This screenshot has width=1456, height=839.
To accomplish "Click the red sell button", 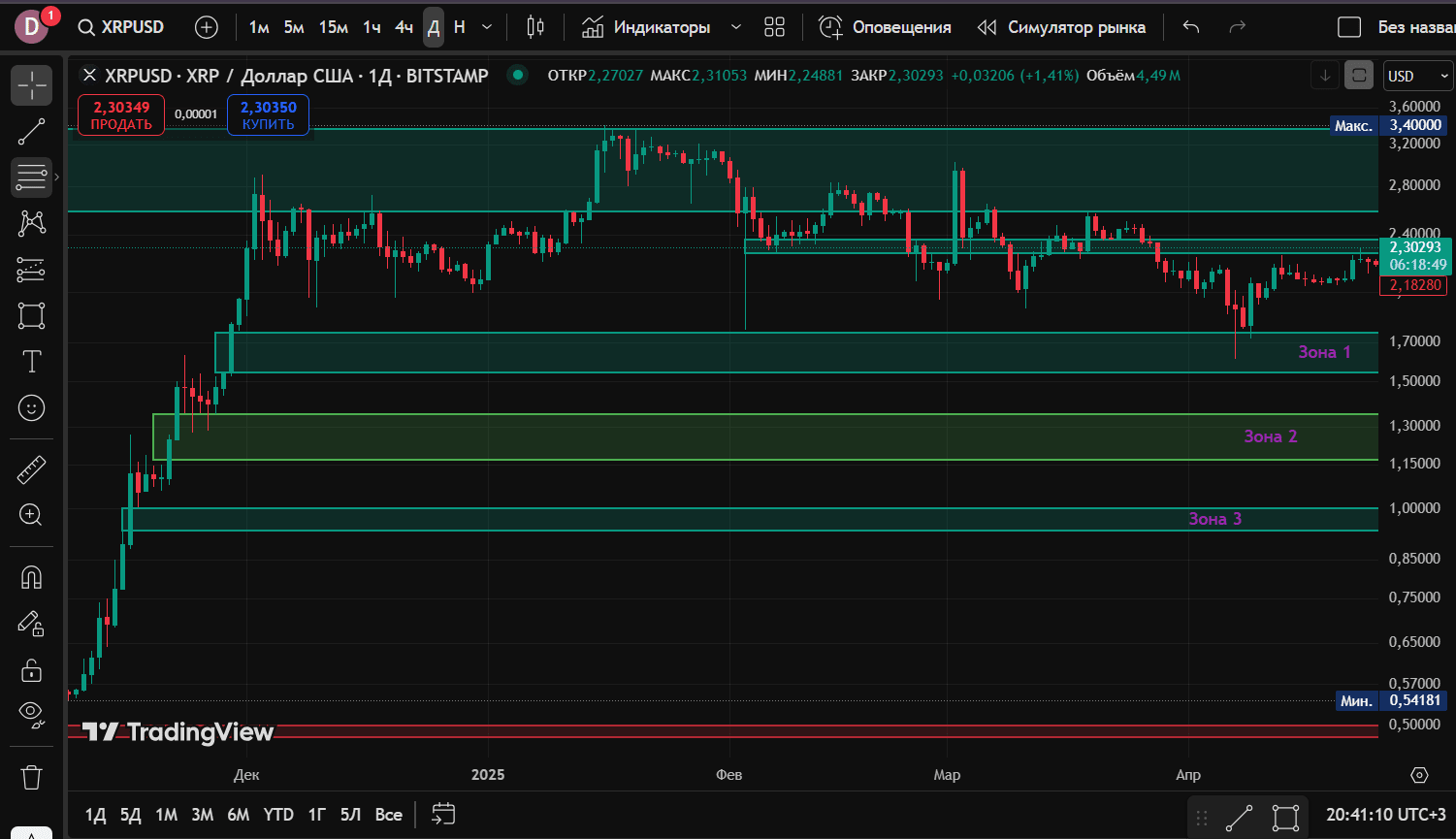I will click(121, 115).
